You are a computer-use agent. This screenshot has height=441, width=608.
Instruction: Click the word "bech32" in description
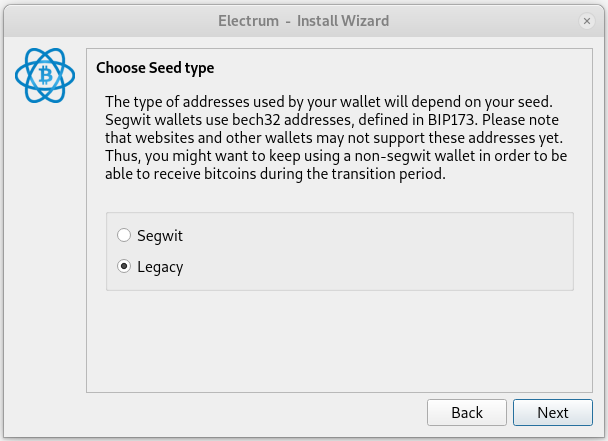click(x=256, y=120)
